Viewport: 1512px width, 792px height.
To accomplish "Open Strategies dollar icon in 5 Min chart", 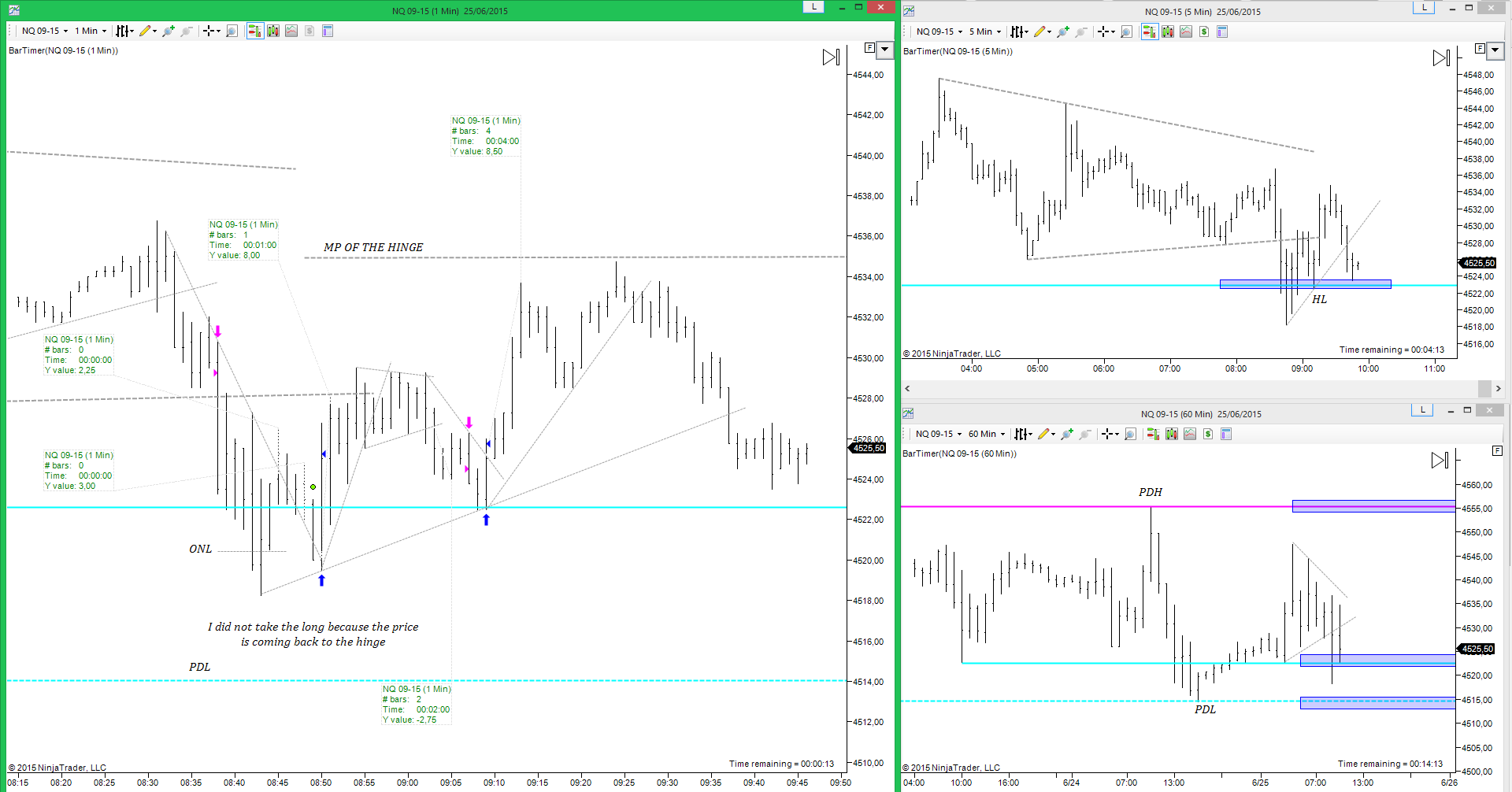I will (1204, 31).
